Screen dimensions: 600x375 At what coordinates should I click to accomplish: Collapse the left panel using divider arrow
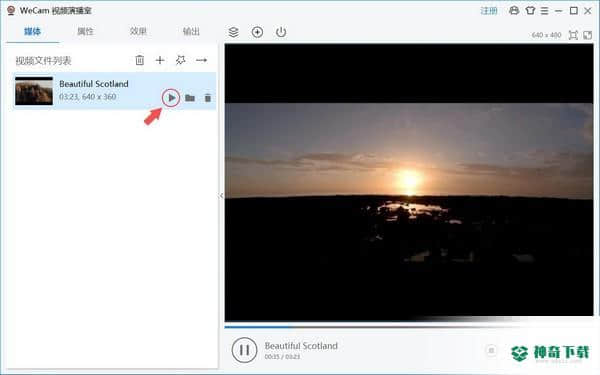click(221, 196)
